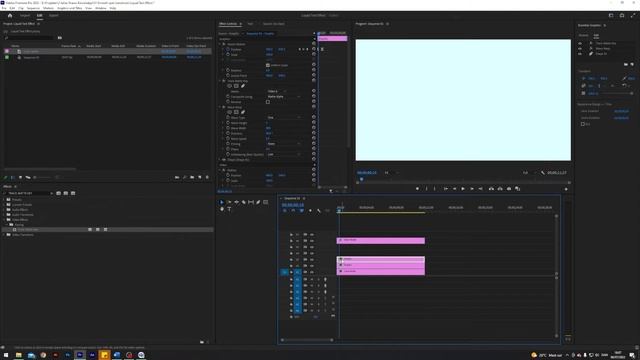Click Mark Out in the Program monitor
Image resolution: width=640 pixels, height=360 pixels.
[435, 189]
